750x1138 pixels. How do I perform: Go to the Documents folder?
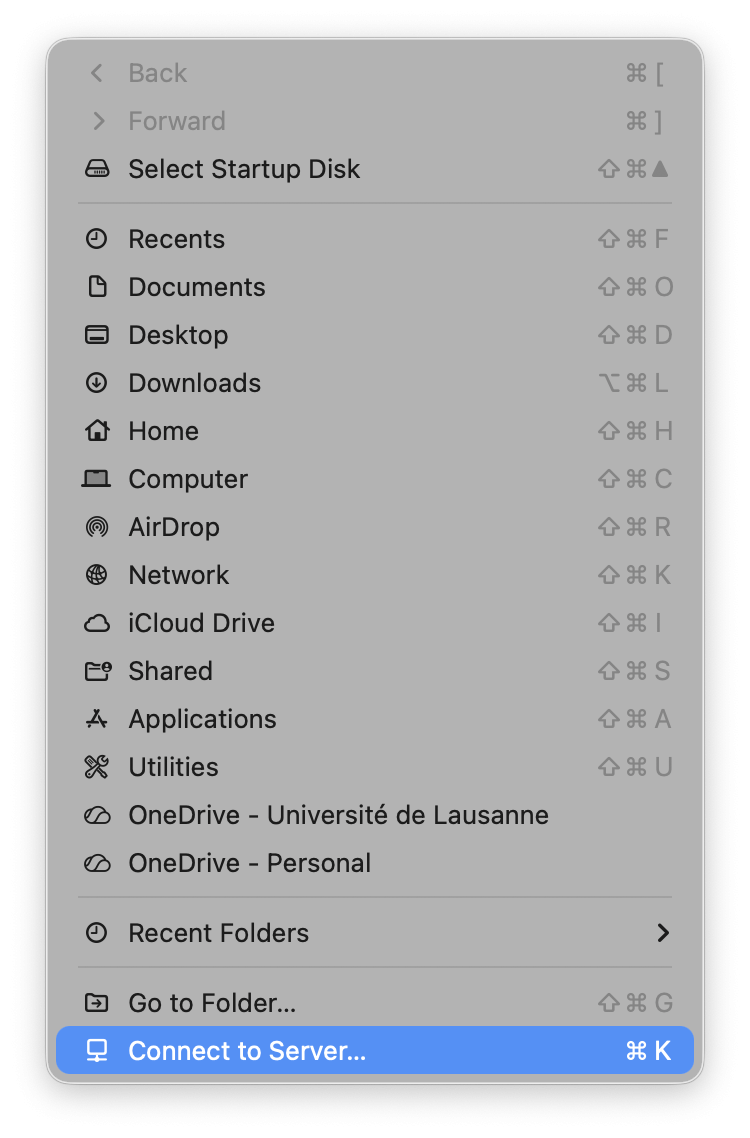pyautogui.click(x=197, y=287)
